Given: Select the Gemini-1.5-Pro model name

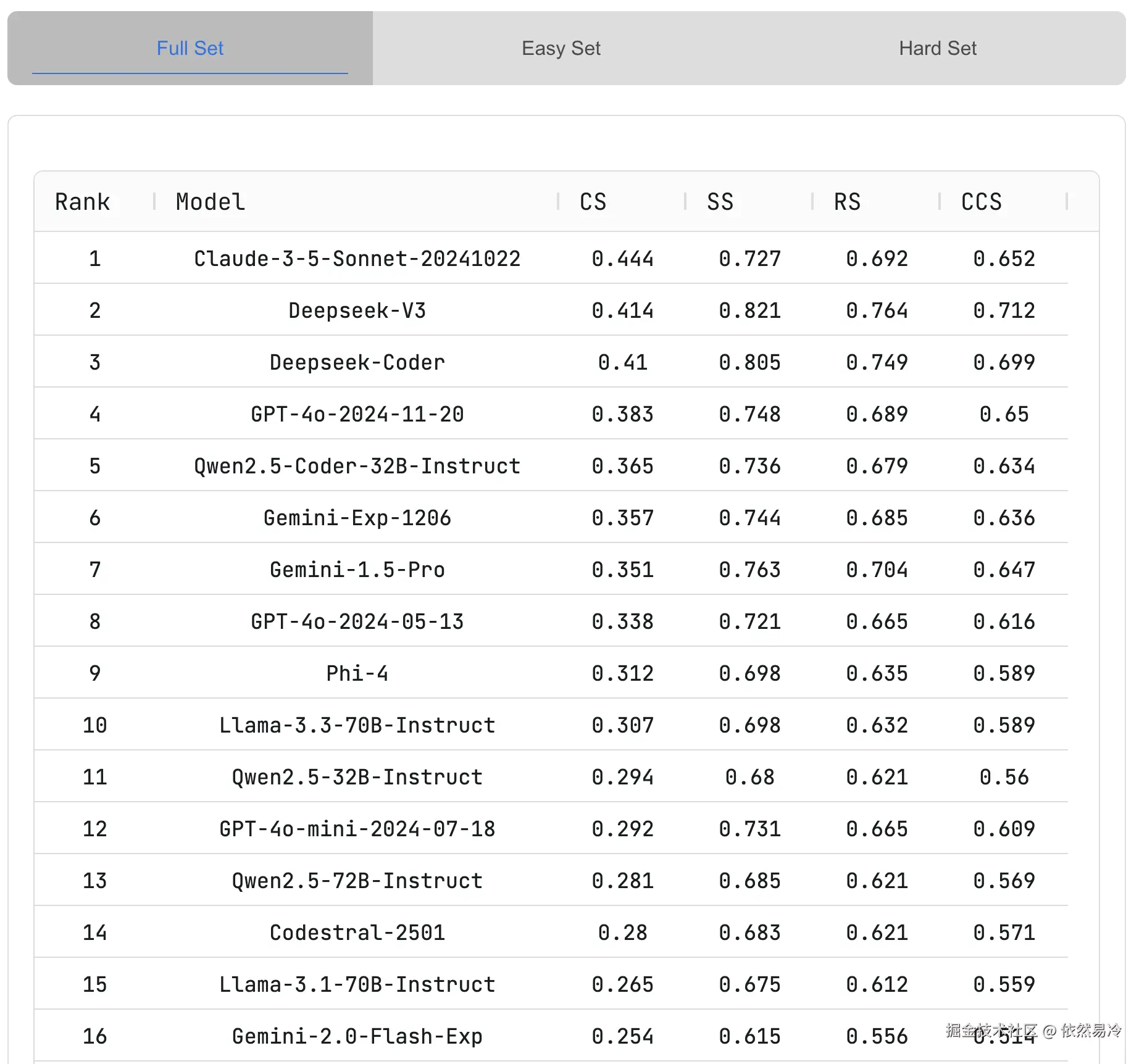Looking at the screenshot, I should point(357,570).
